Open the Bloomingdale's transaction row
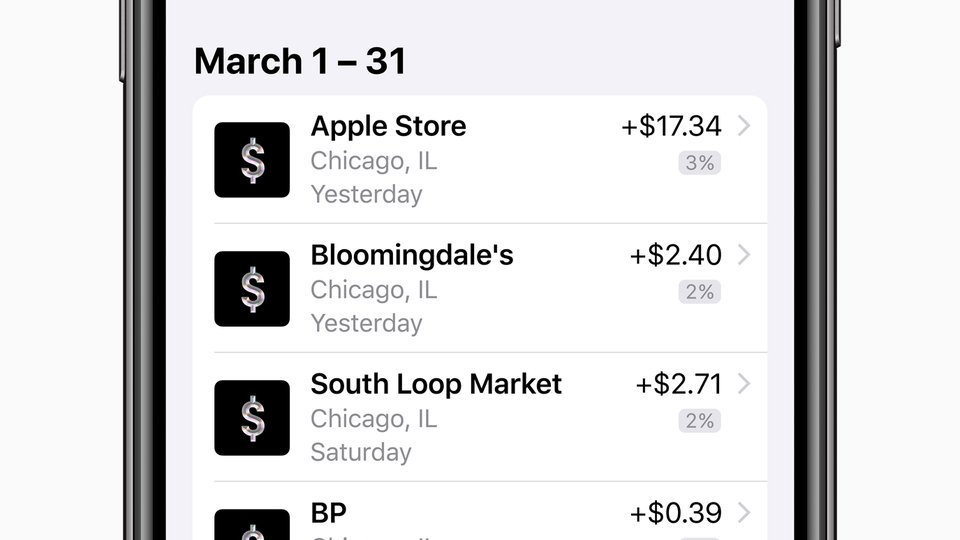 click(x=480, y=288)
